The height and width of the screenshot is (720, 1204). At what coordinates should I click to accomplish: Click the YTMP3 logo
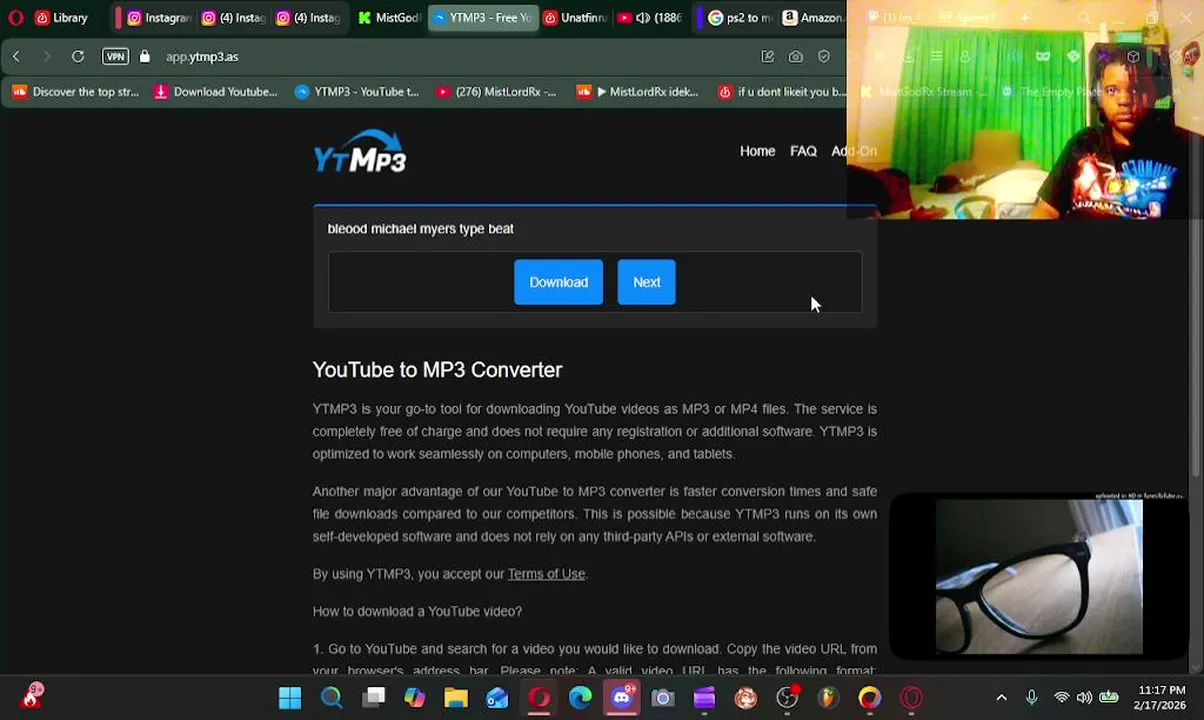(x=360, y=152)
